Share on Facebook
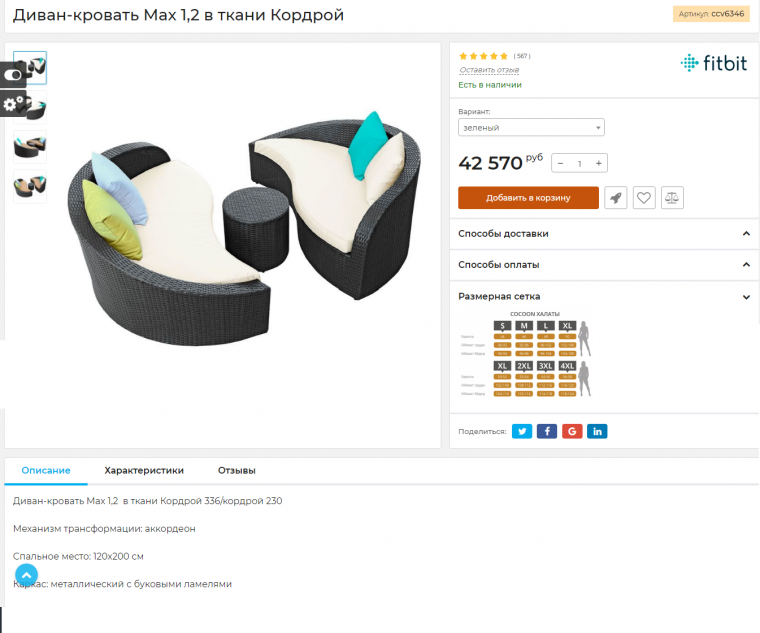The width and height of the screenshot is (760, 633). point(547,431)
